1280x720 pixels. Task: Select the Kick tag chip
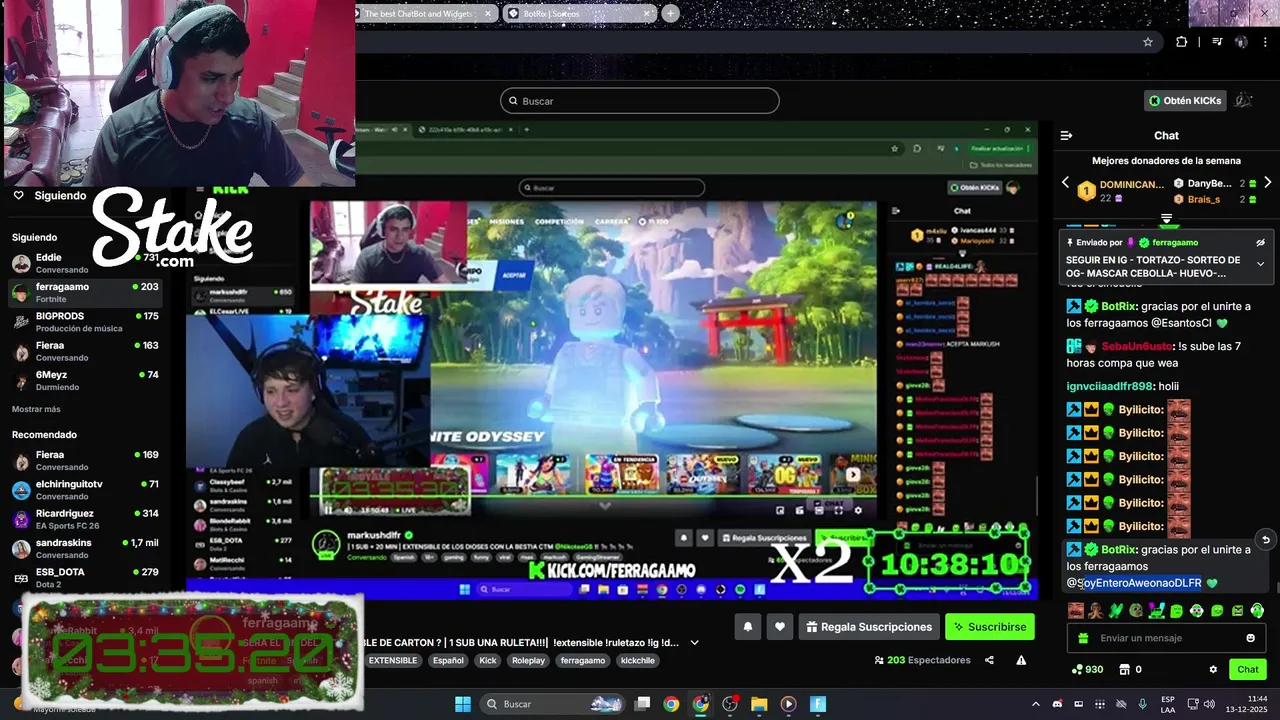click(x=487, y=660)
